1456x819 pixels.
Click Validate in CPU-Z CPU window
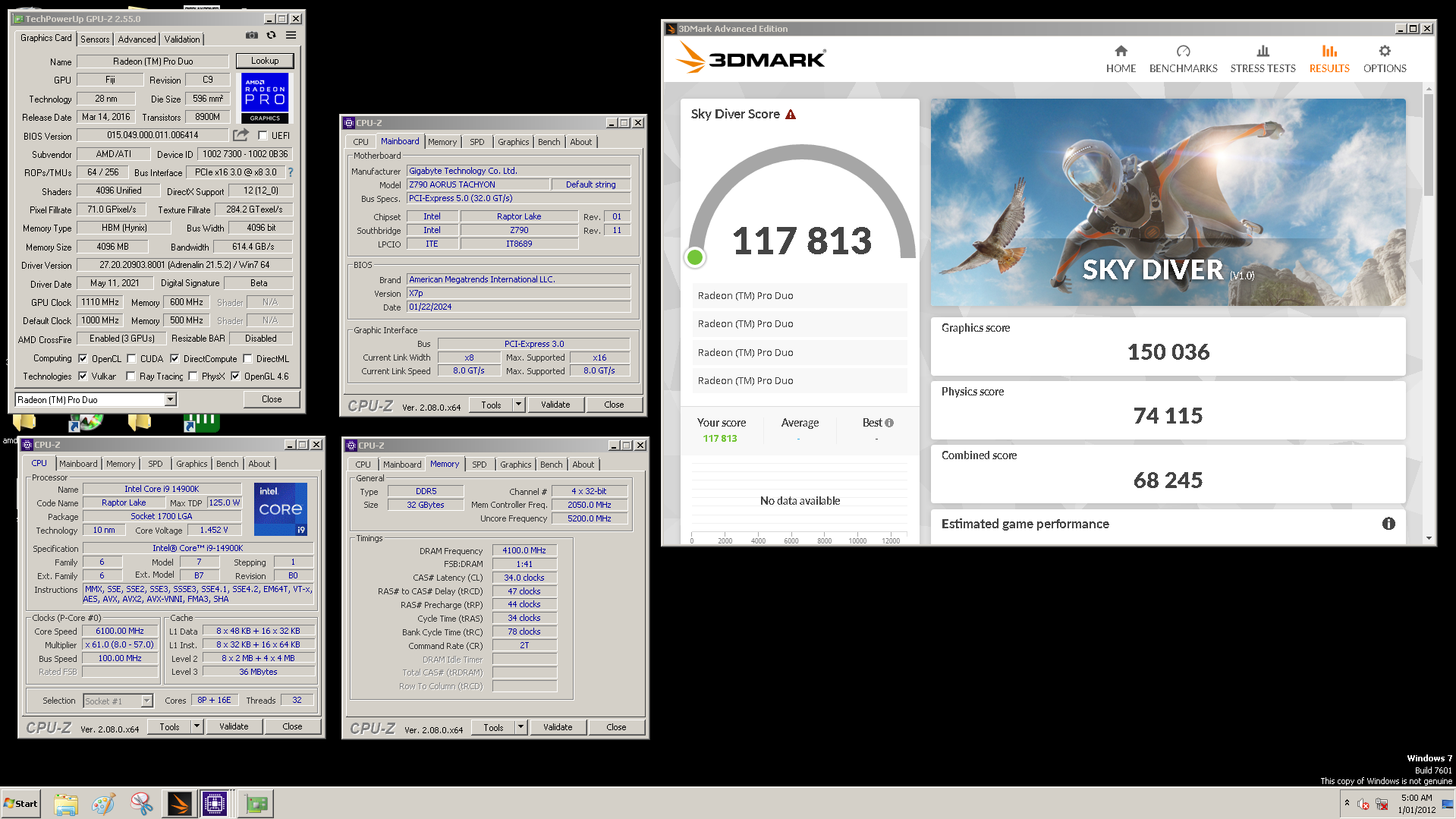[234, 726]
